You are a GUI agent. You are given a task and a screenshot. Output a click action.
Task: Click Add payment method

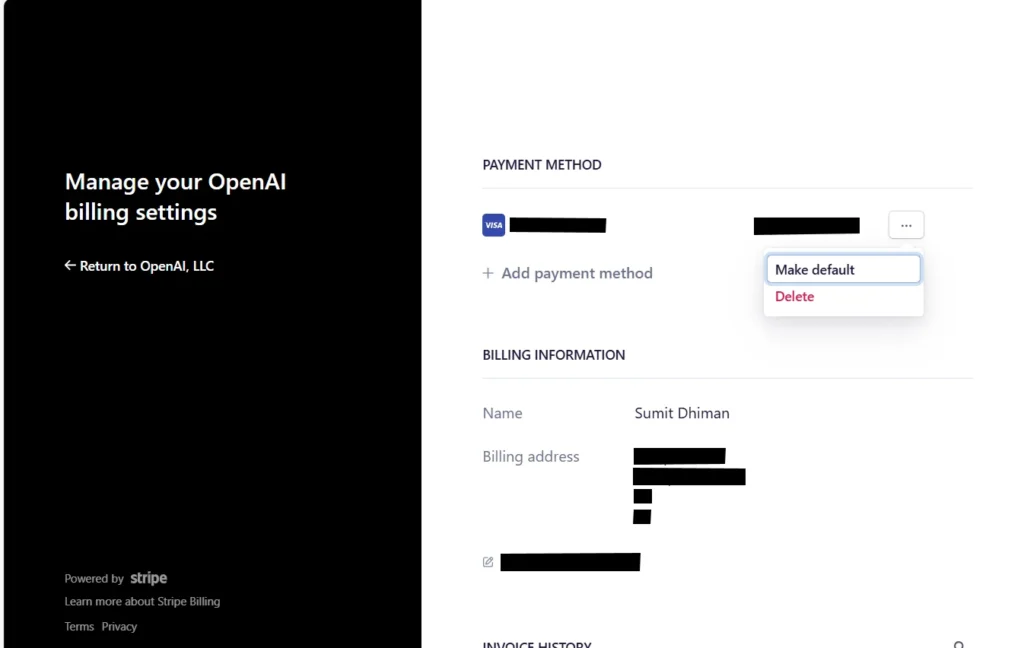(x=568, y=273)
